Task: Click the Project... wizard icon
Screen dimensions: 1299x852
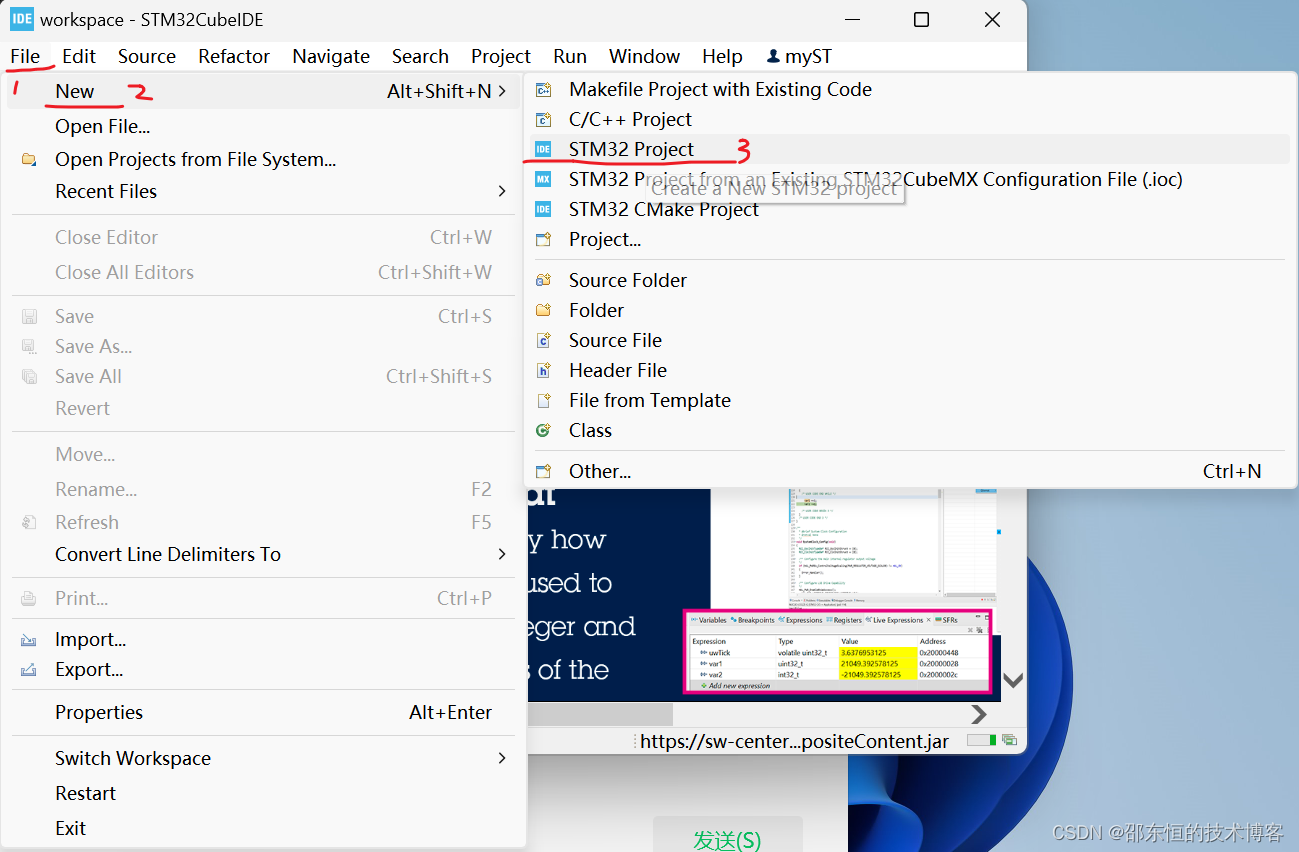Action: coord(543,239)
